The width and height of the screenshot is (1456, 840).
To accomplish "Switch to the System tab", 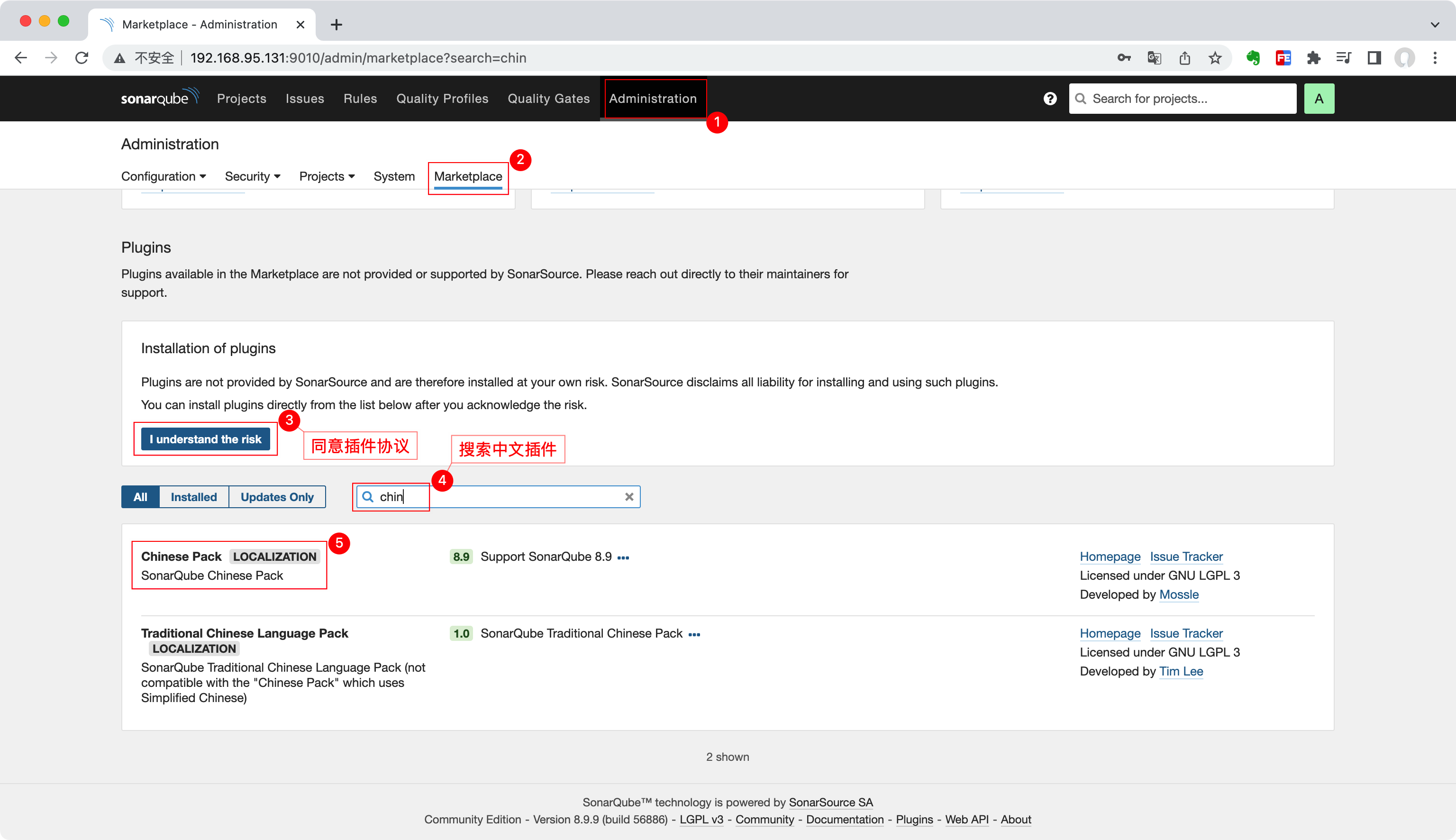I will coord(394,176).
